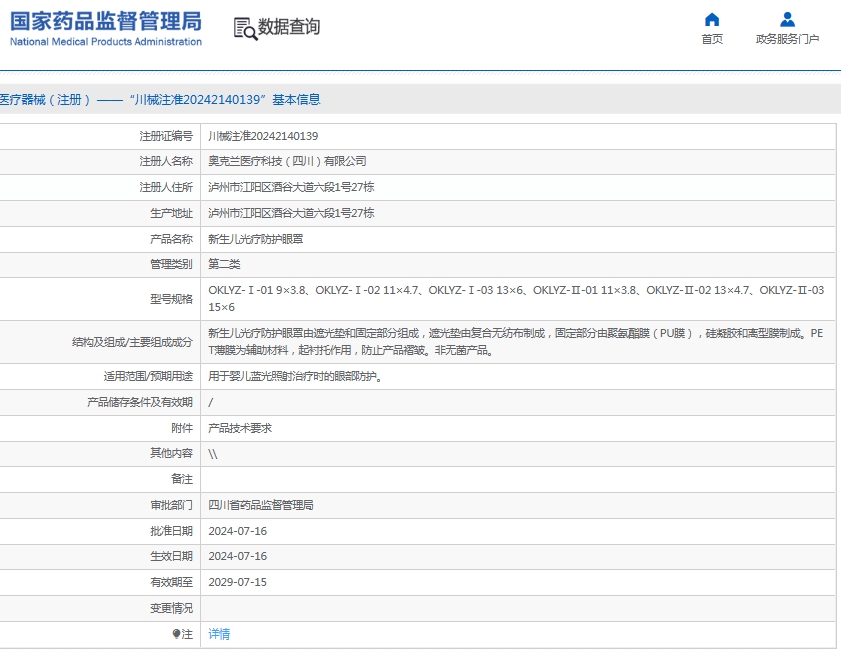Click the 数据查询 search document icon
The image size is (841, 658).
point(246,28)
